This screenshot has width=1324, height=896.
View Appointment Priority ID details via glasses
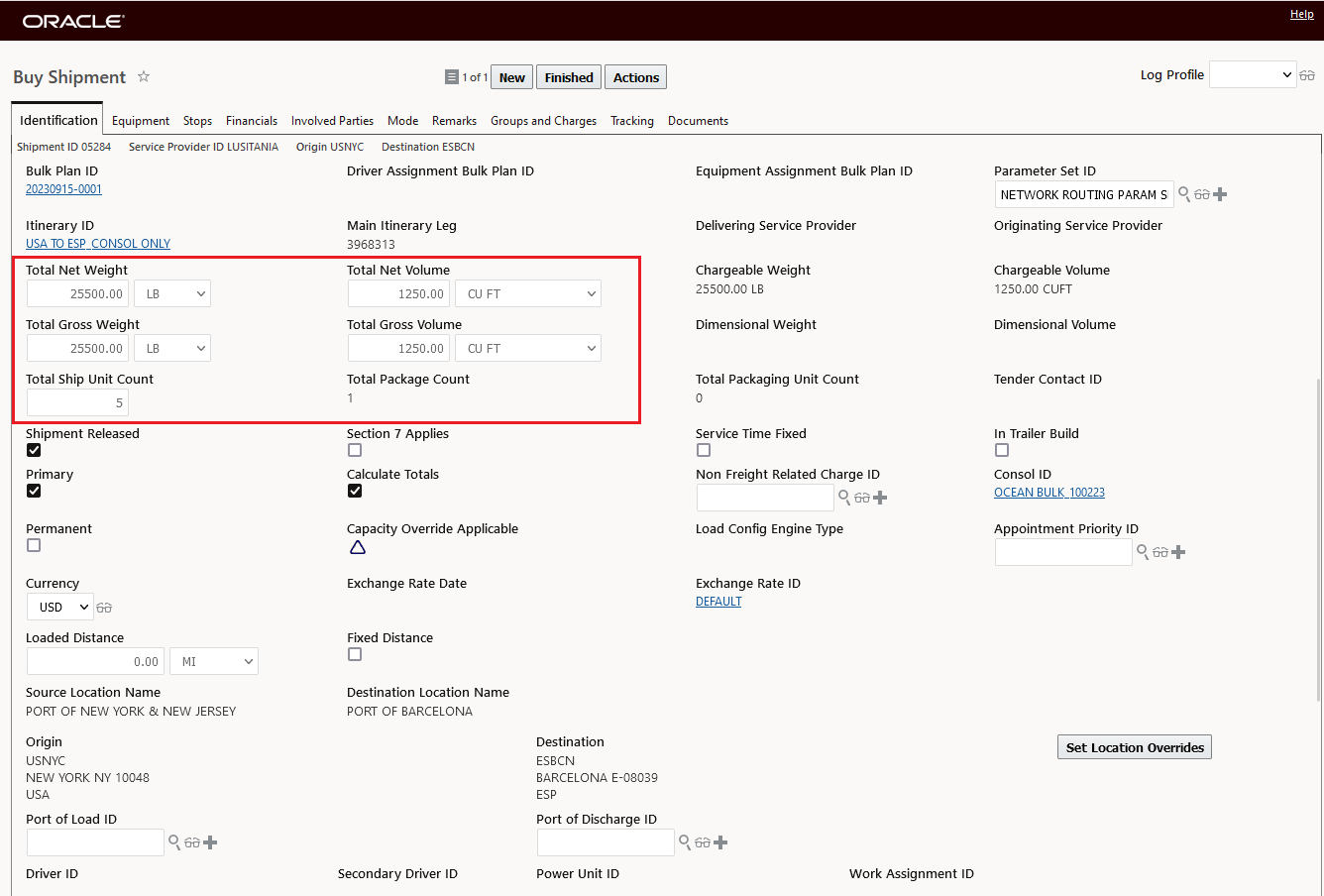(x=1160, y=553)
